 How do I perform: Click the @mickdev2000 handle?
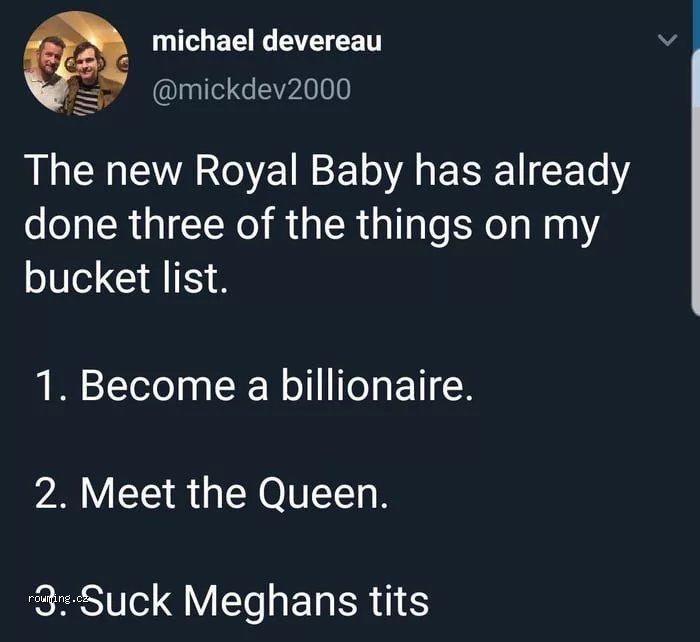click(251, 89)
